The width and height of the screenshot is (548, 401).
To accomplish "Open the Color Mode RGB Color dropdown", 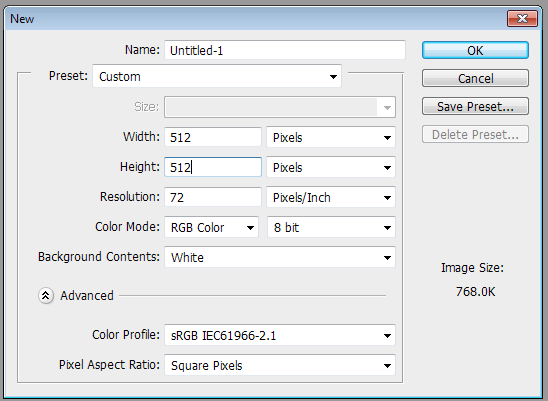I will point(211,227).
